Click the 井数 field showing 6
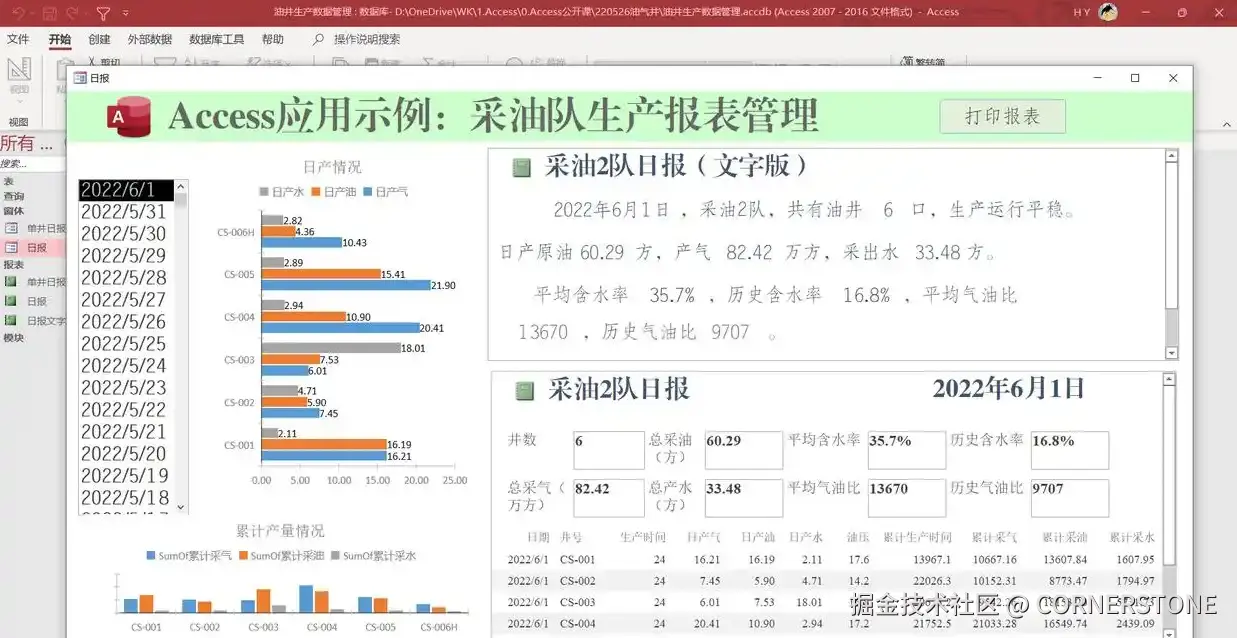 (609, 450)
